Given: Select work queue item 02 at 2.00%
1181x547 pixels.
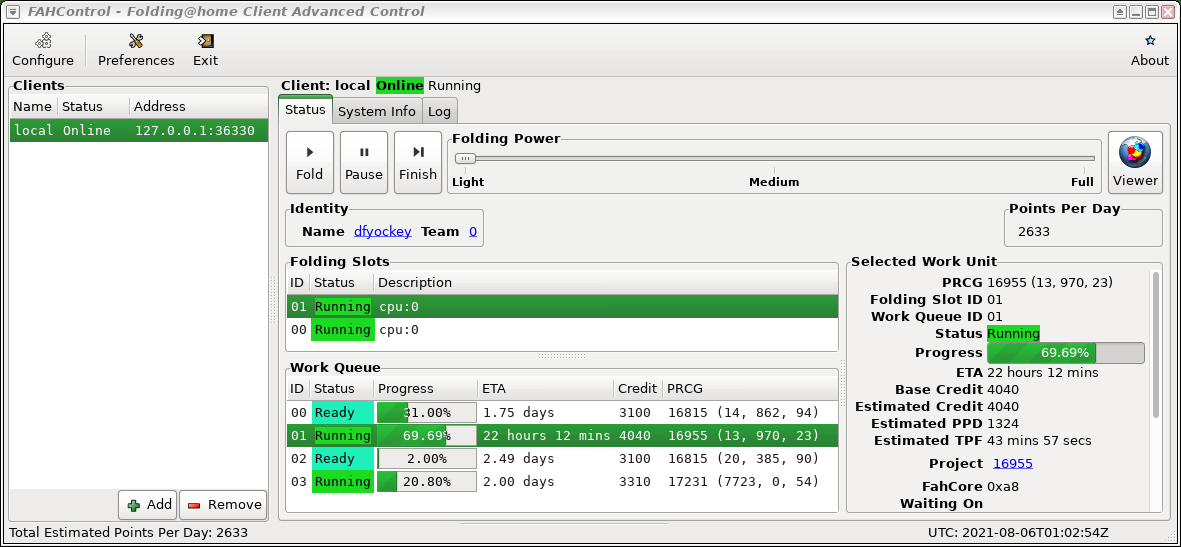Looking at the screenshot, I should (562, 458).
